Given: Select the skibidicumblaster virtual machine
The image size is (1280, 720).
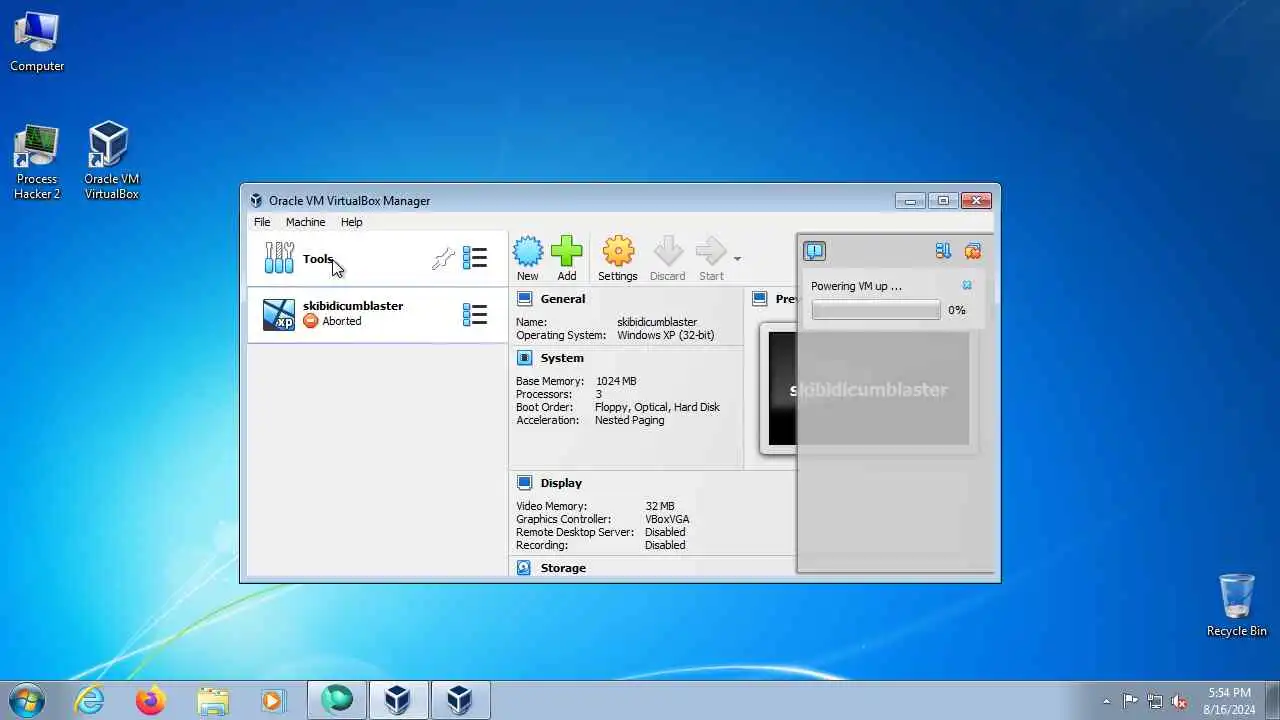Looking at the screenshot, I should click(378, 314).
